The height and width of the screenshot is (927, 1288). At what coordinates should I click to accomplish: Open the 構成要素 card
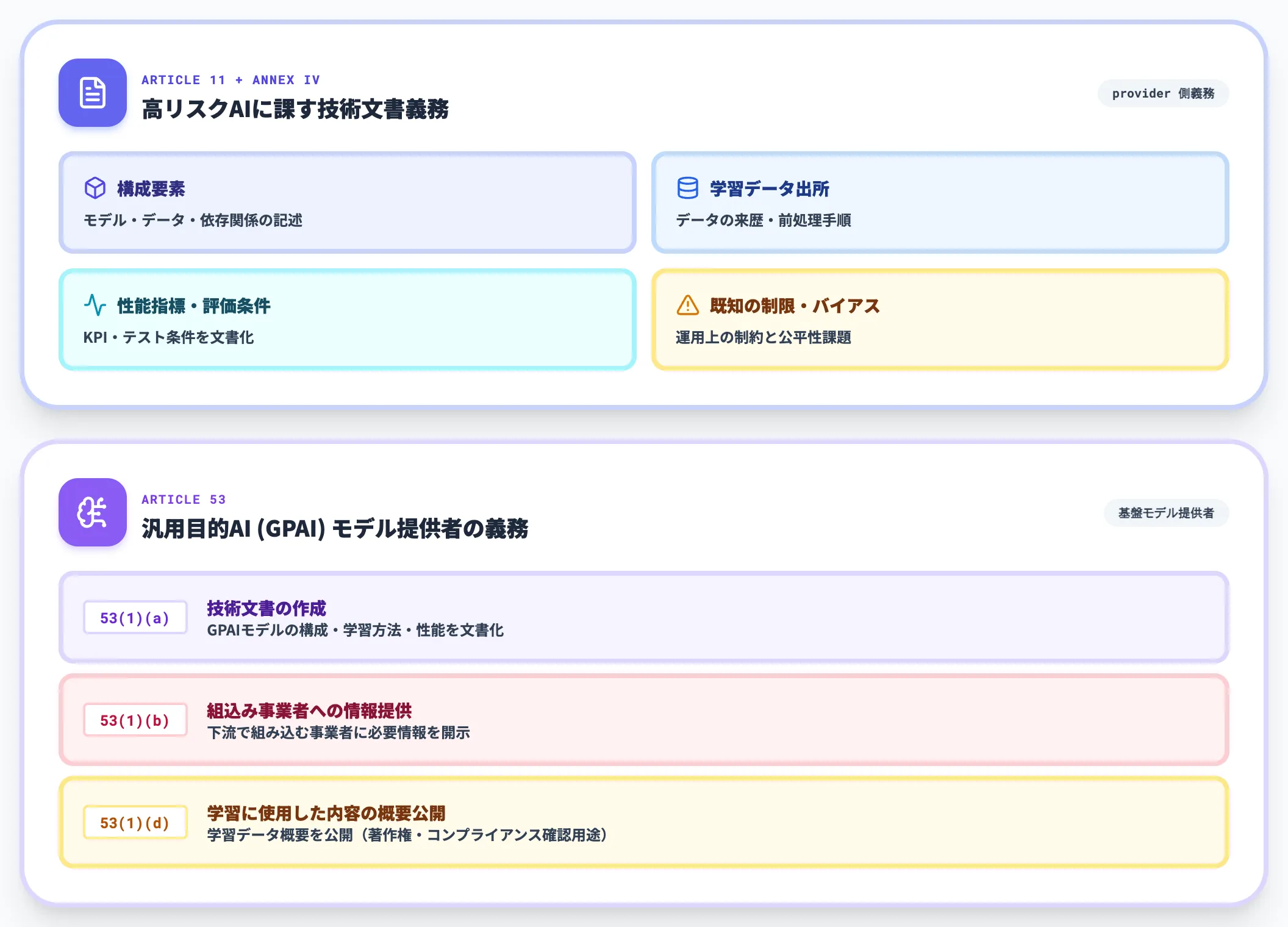(x=348, y=202)
